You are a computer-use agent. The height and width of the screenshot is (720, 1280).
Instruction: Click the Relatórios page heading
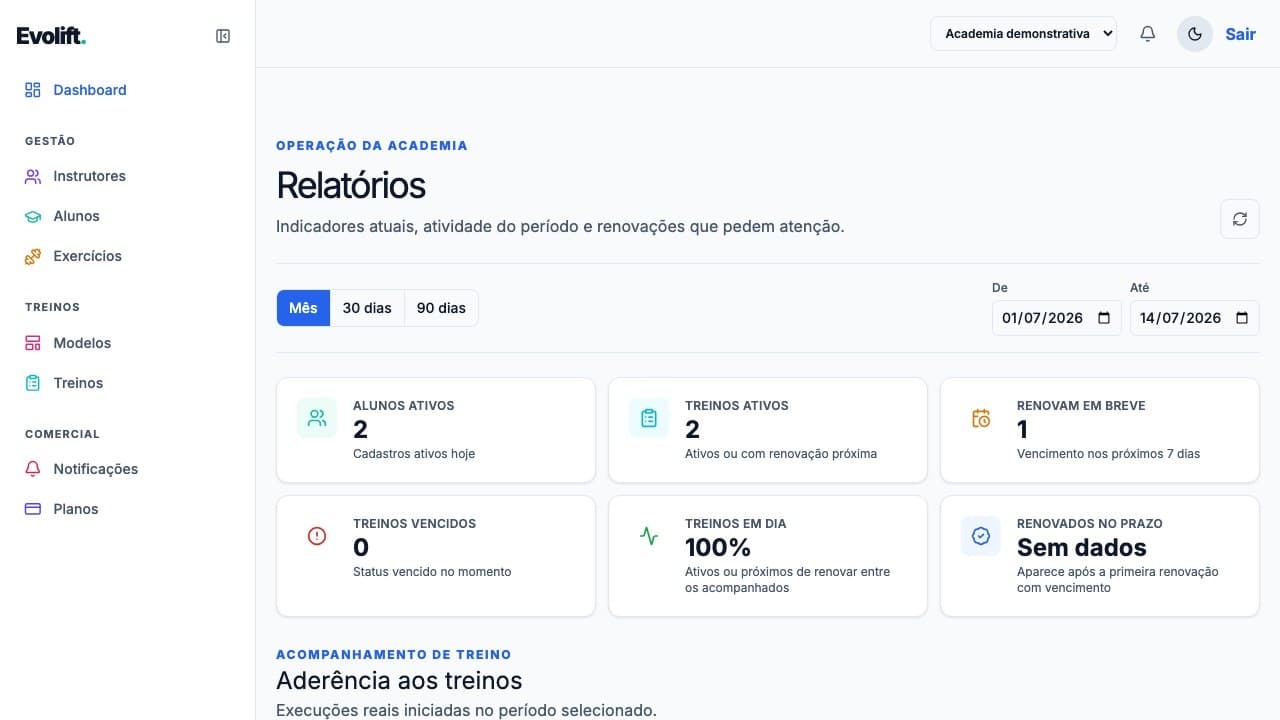pos(351,186)
